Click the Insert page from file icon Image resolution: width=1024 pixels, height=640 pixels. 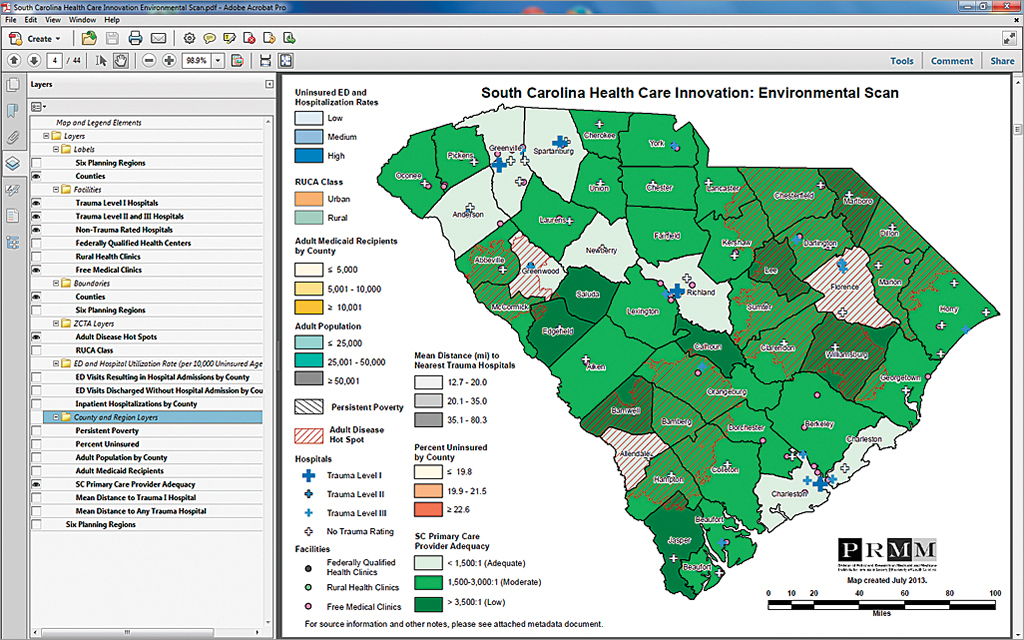(289, 39)
